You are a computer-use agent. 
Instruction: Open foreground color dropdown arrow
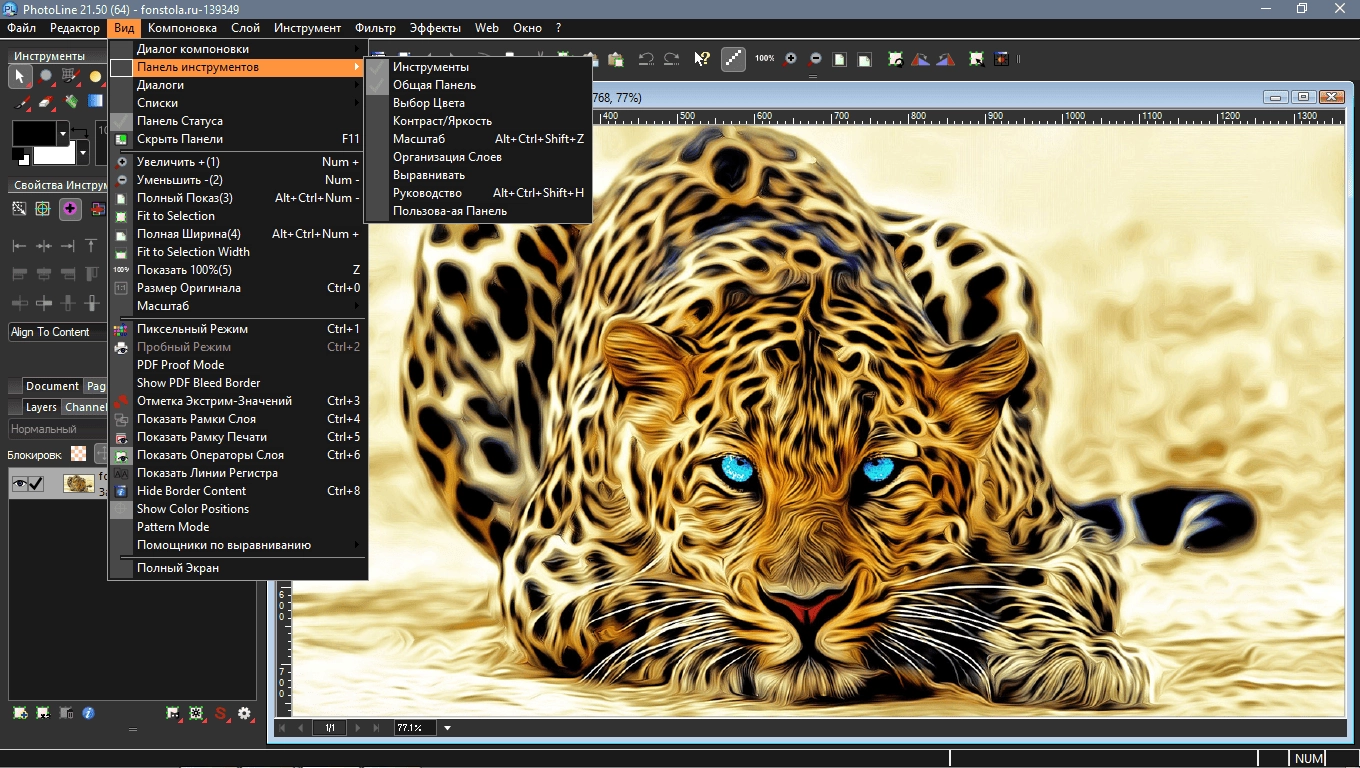click(63, 132)
